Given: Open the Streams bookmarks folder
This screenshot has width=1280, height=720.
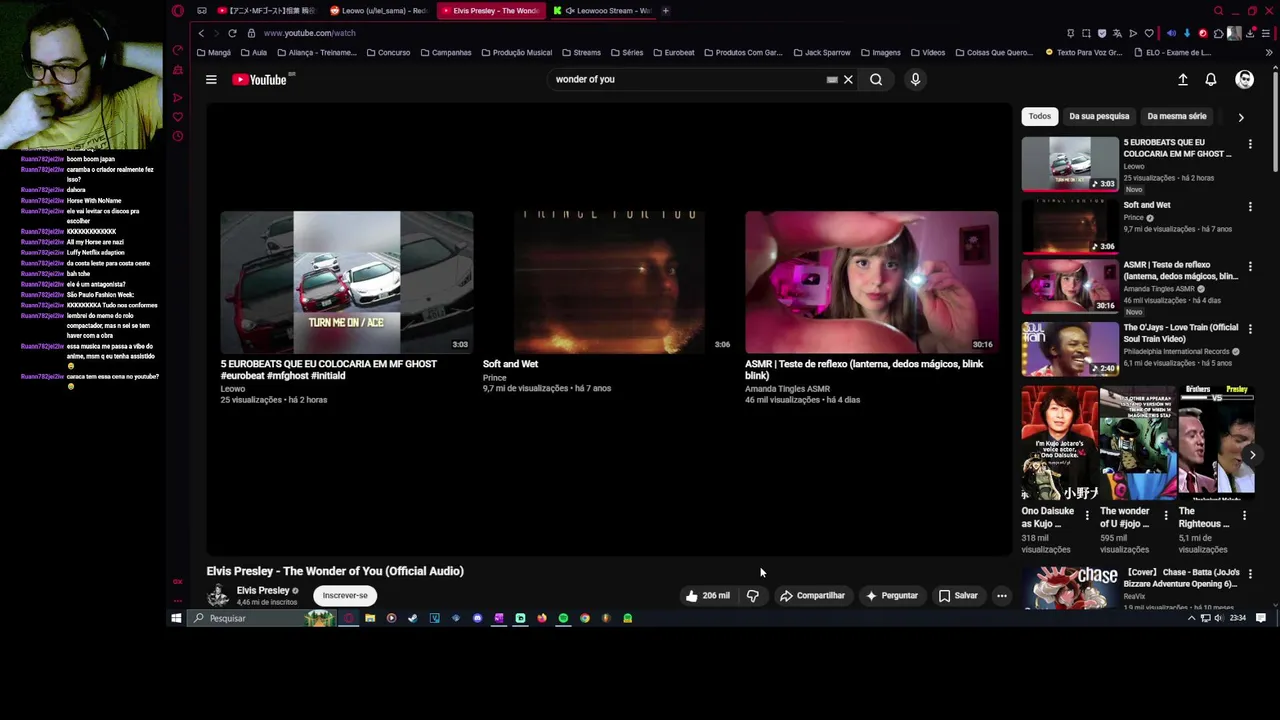Looking at the screenshot, I should (x=581, y=52).
